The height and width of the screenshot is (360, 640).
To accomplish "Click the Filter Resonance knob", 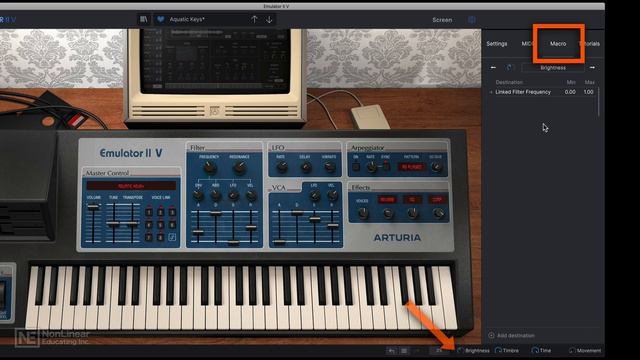I will tap(240, 167).
